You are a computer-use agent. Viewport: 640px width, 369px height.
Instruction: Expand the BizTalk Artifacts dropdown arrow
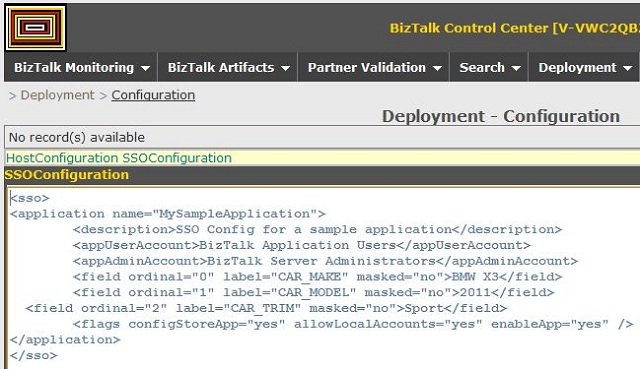pos(286,69)
